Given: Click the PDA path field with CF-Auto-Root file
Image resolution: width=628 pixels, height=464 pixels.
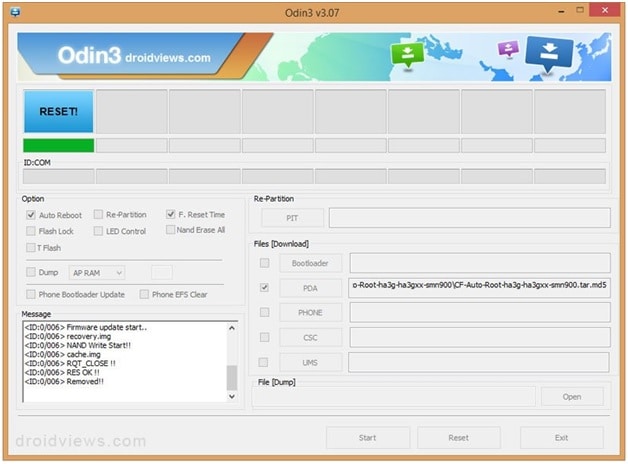Looking at the screenshot, I should 479,287.
